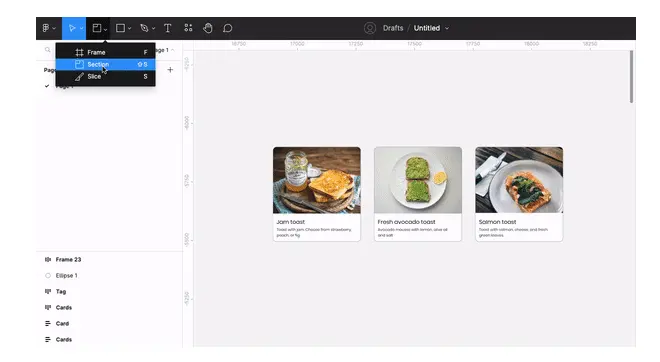This screenshot has height=362, width=660.
Task: Select the Move tool
Action: [x=72, y=28]
